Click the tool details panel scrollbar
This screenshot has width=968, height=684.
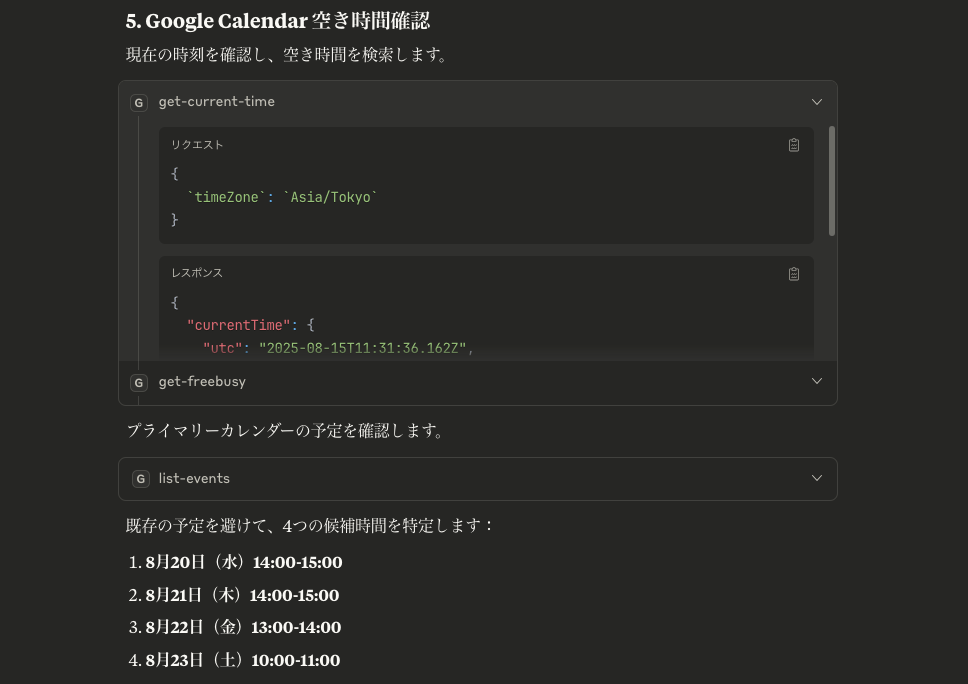pyautogui.click(x=832, y=181)
